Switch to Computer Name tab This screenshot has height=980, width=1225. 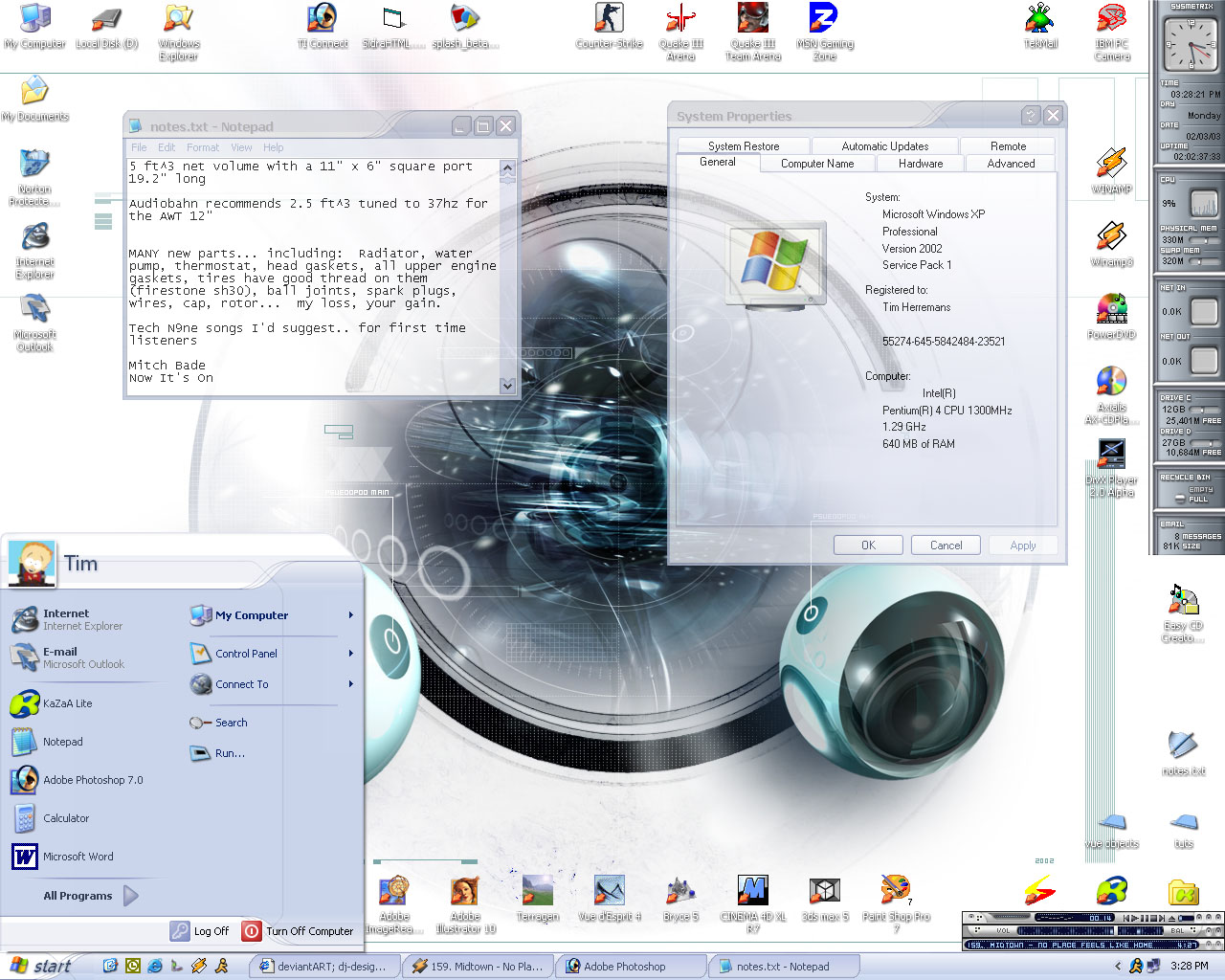817,164
